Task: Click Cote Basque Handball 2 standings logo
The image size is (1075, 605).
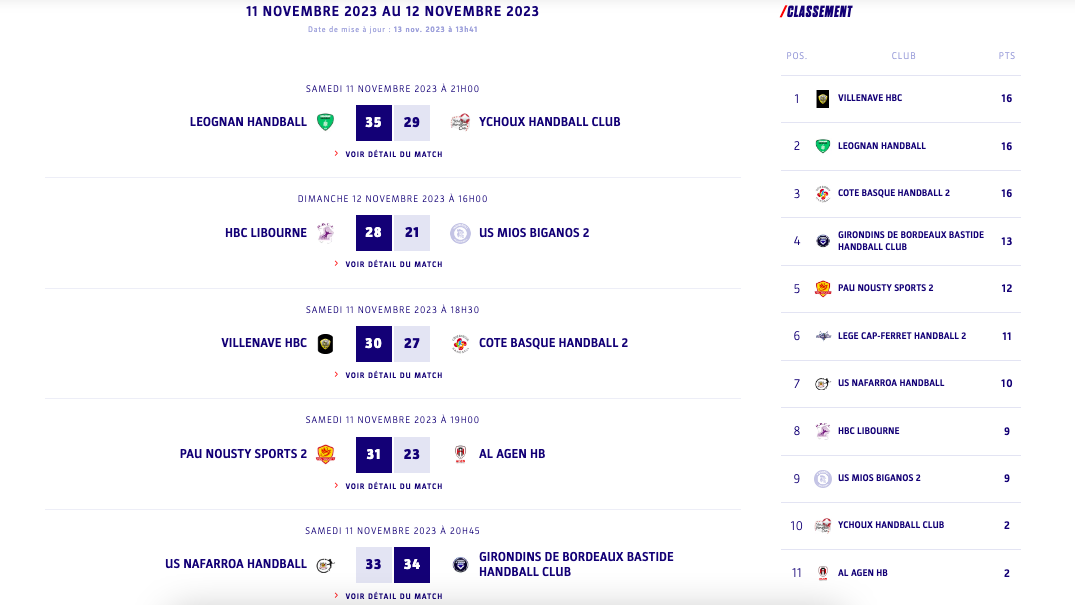Action: pyautogui.click(x=823, y=193)
